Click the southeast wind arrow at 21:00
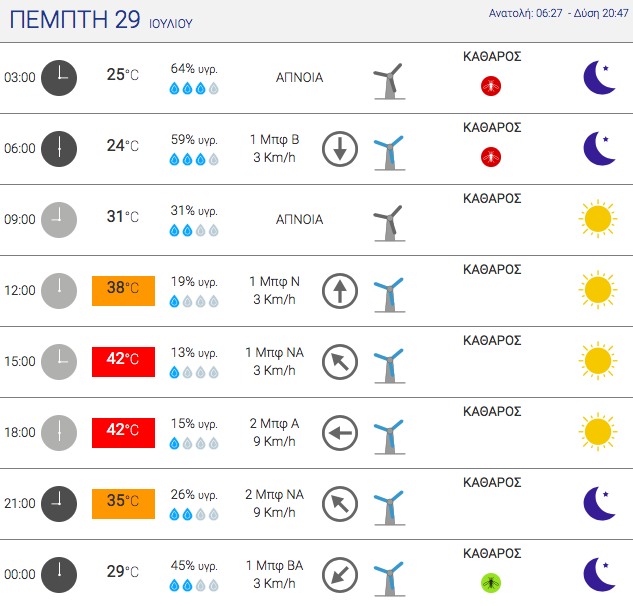The width and height of the screenshot is (633, 606). [x=340, y=504]
